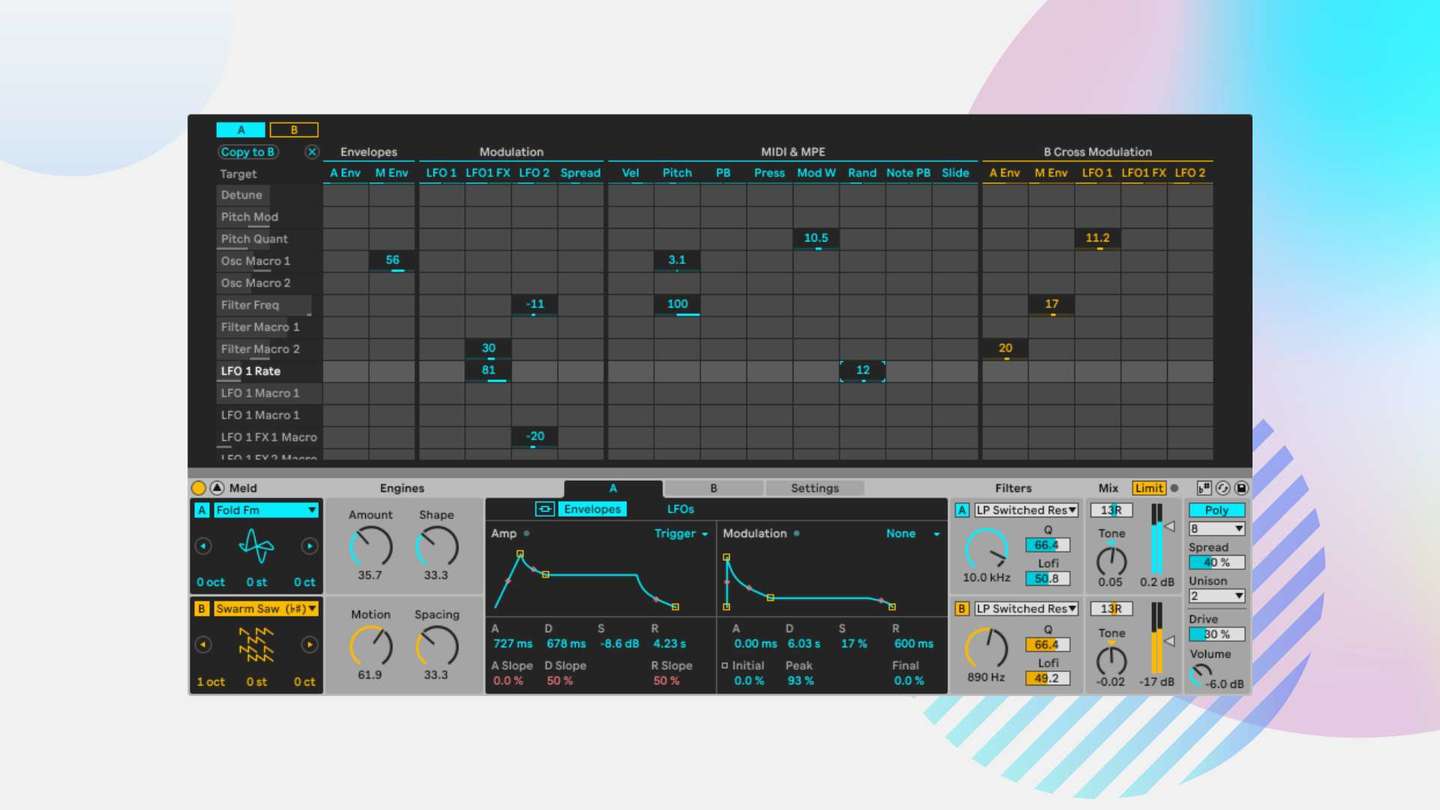Select the LFOs view tab
The height and width of the screenshot is (810, 1440).
click(681, 509)
